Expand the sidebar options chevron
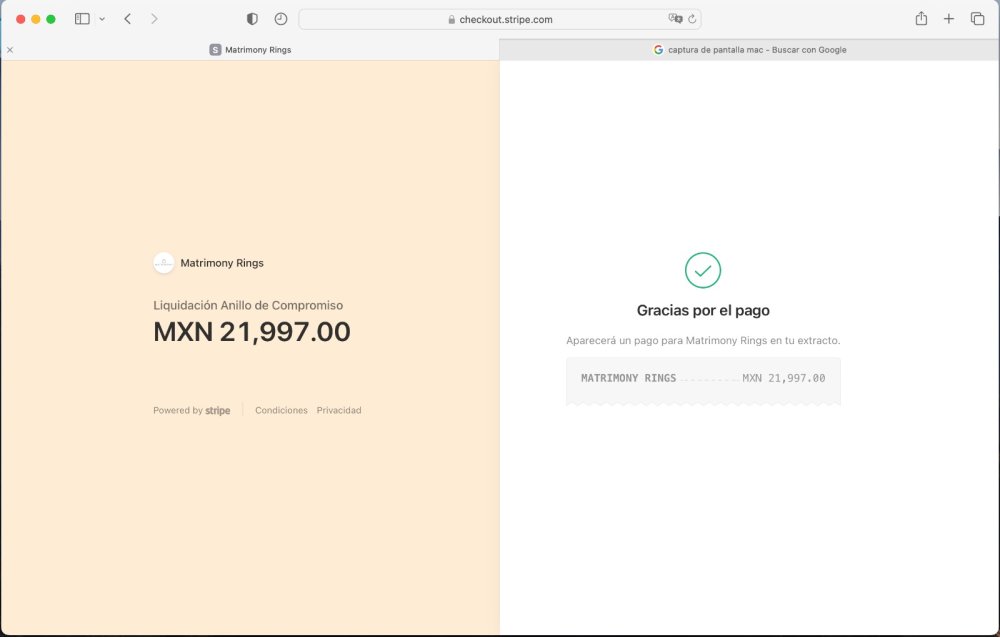This screenshot has width=1000, height=638. [x=102, y=19]
